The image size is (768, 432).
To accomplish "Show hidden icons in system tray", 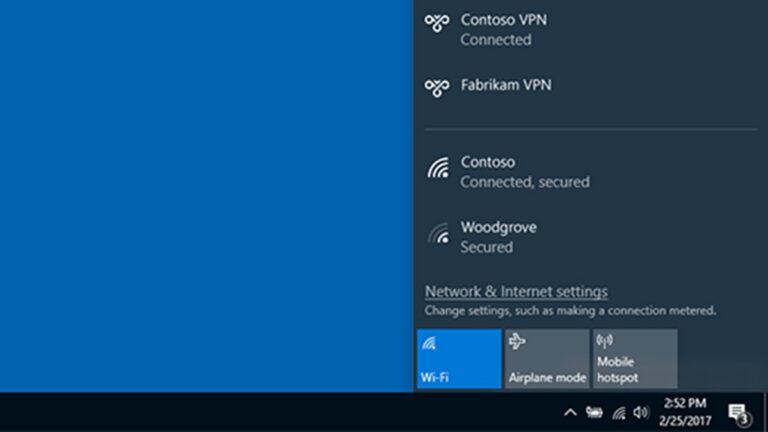I will click(x=570, y=412).
